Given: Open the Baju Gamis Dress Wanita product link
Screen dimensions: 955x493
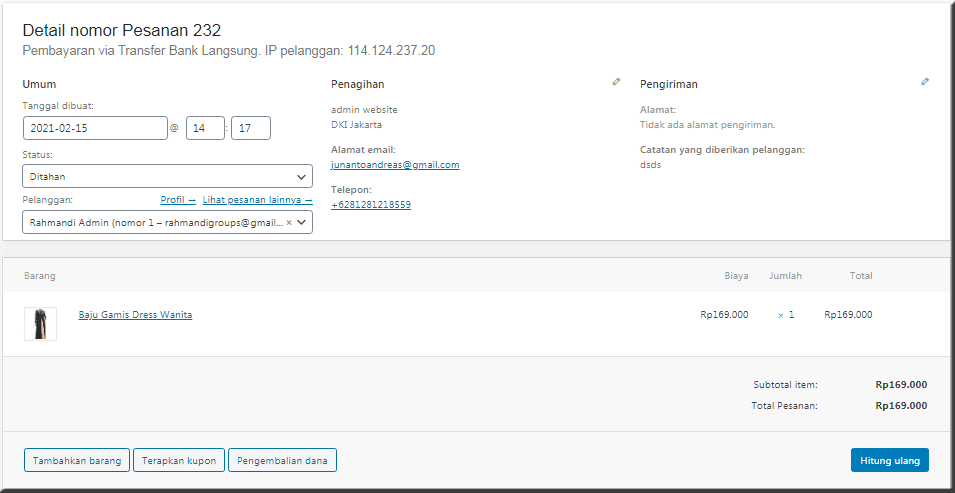Looking at the screenshot, I should 135,315.
